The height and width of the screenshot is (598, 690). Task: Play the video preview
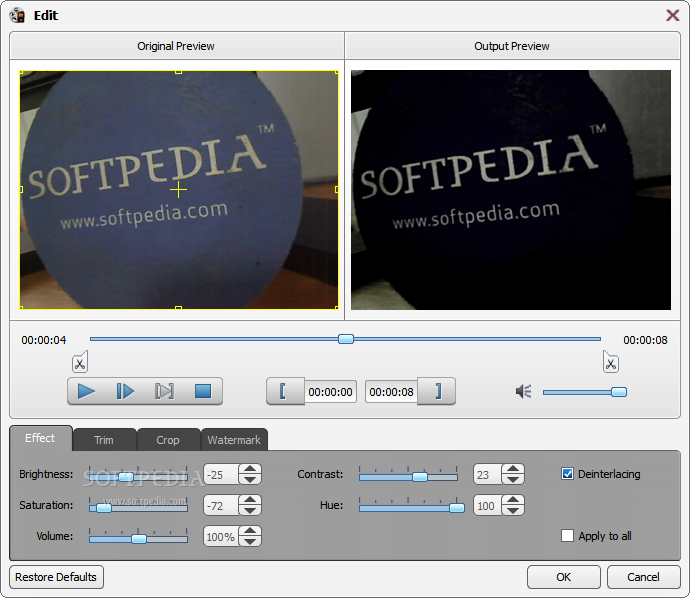coord(86,391)
